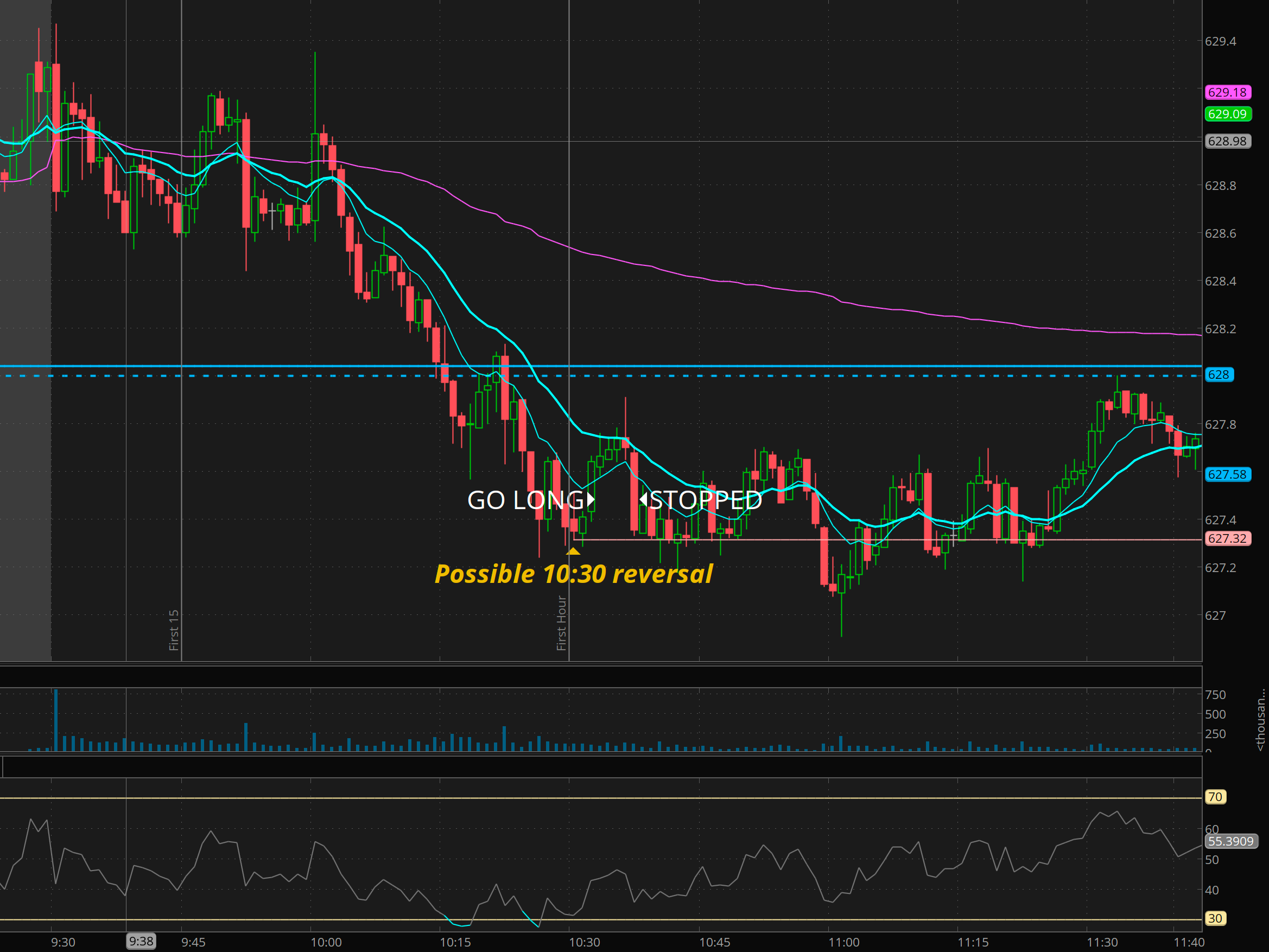Select the blue 628 price level bubble
This screenshot has width=1269, height=952.
point(1219,375)
